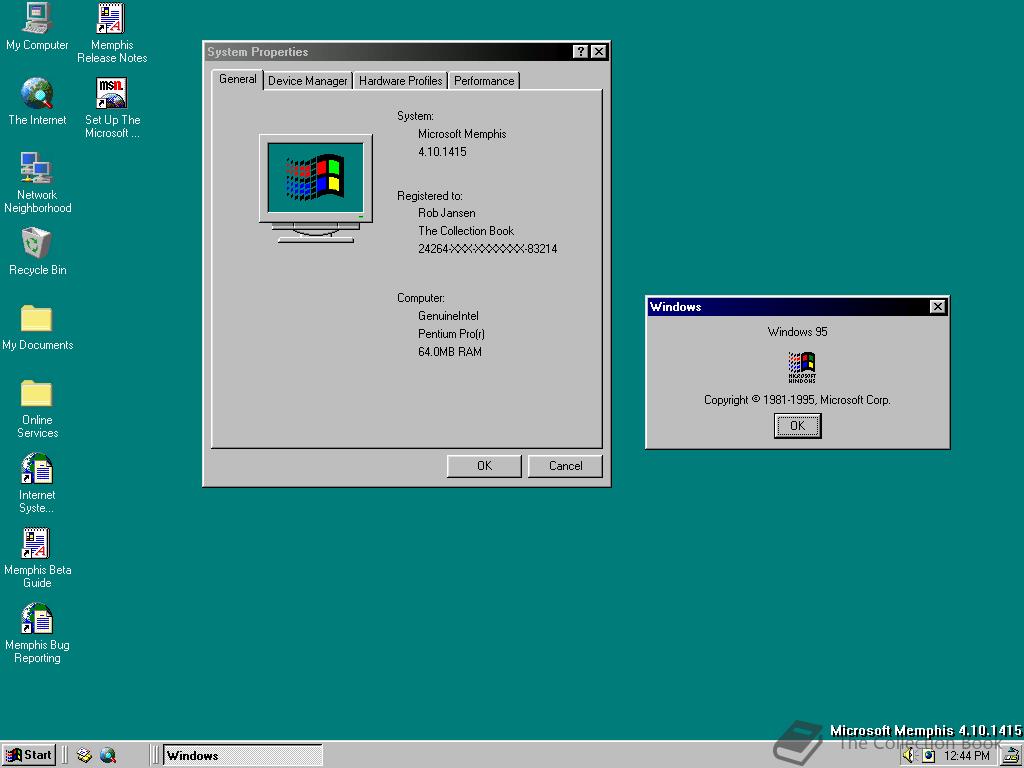Click OK in the Windows 95 dialog
Image resolution: width=1024 pixels, height=768 pixels.
pyautogui.click(x=797, y=426)
